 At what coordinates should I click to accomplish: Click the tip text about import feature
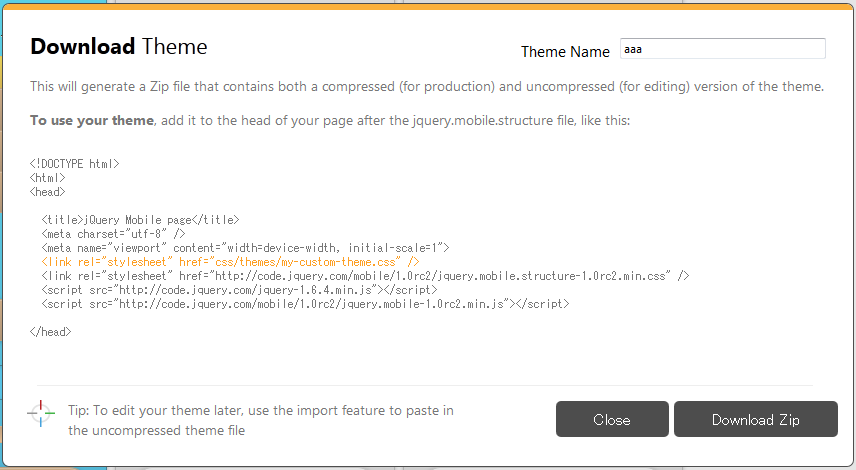coord(260,420)
